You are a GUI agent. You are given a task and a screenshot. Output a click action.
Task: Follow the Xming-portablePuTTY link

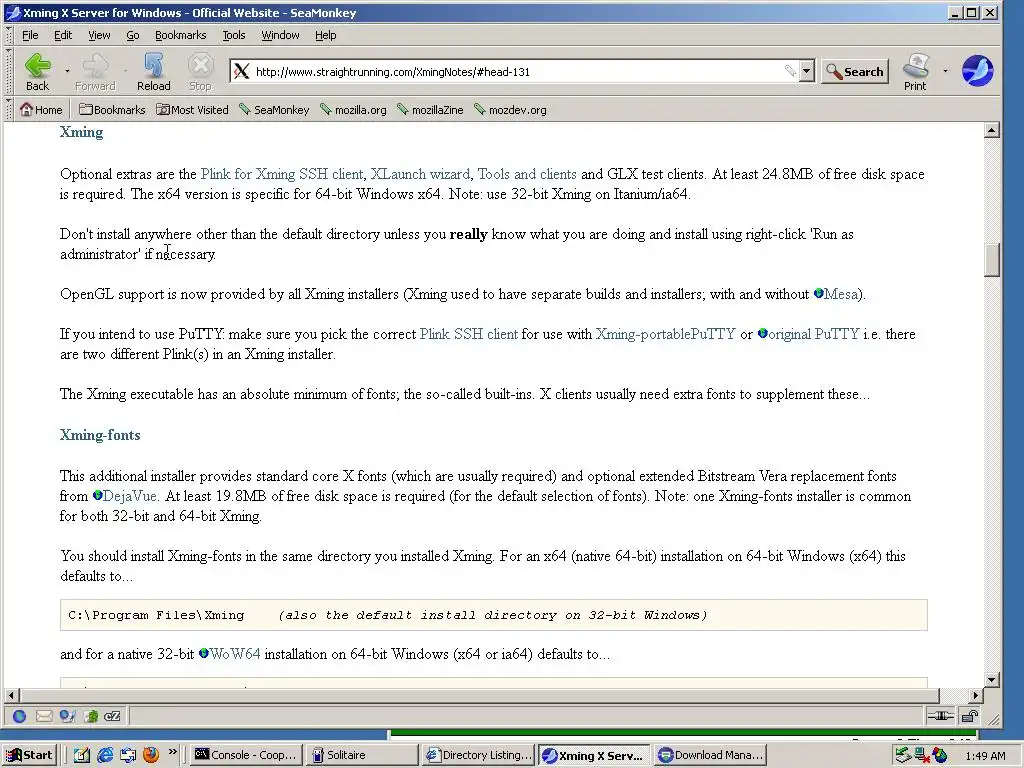665,334
